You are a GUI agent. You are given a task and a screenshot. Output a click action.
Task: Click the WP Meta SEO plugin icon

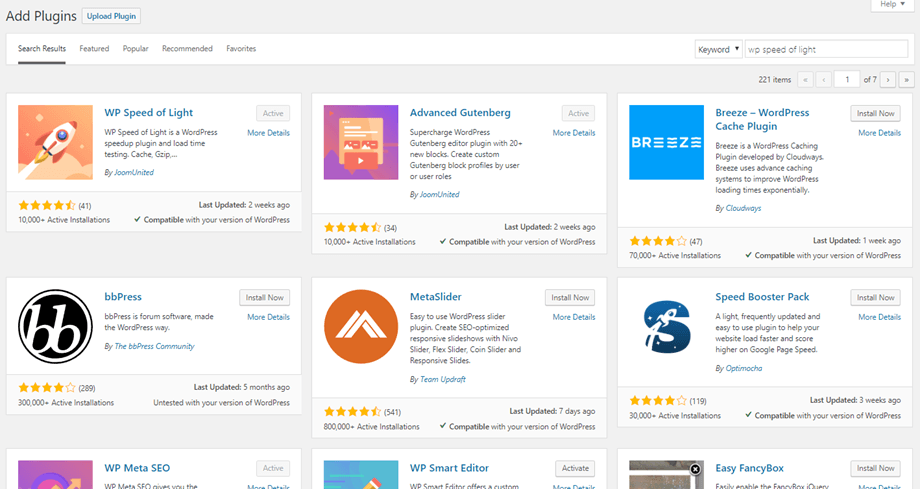[x=55, y=474]
